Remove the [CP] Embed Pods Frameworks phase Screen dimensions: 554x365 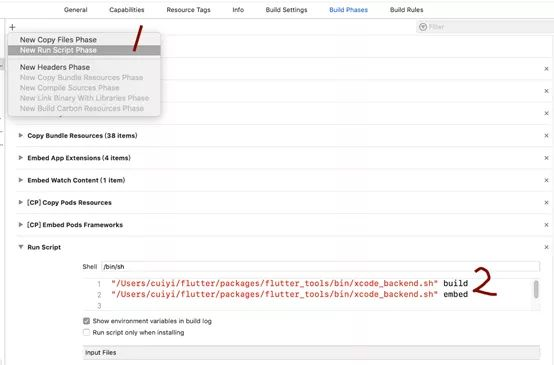546,225
